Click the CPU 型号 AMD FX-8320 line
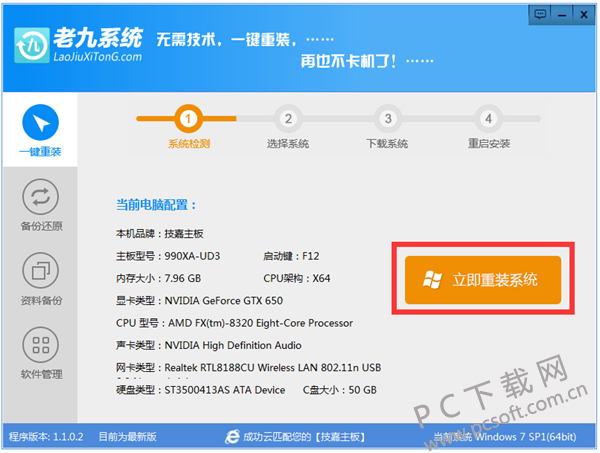Viewport: 600px width, 453px height. point(234,323)
